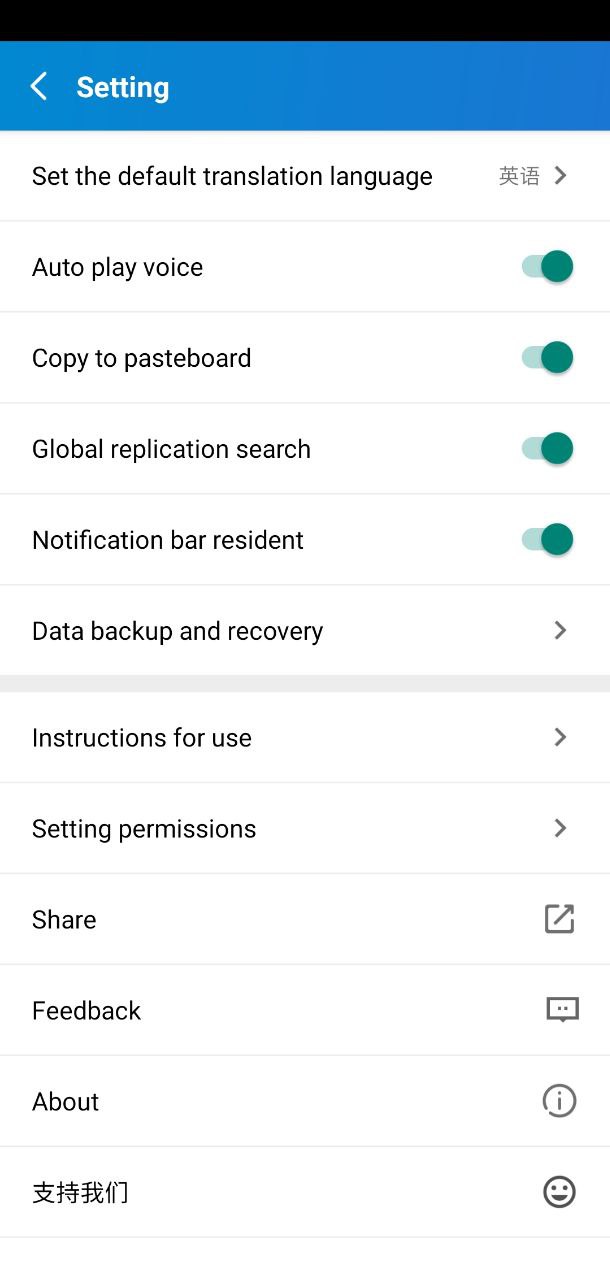This screenshot has height=1280, width=610.
Task: Tap the Setting permissions arrow
Action: [x=561, y=828]
